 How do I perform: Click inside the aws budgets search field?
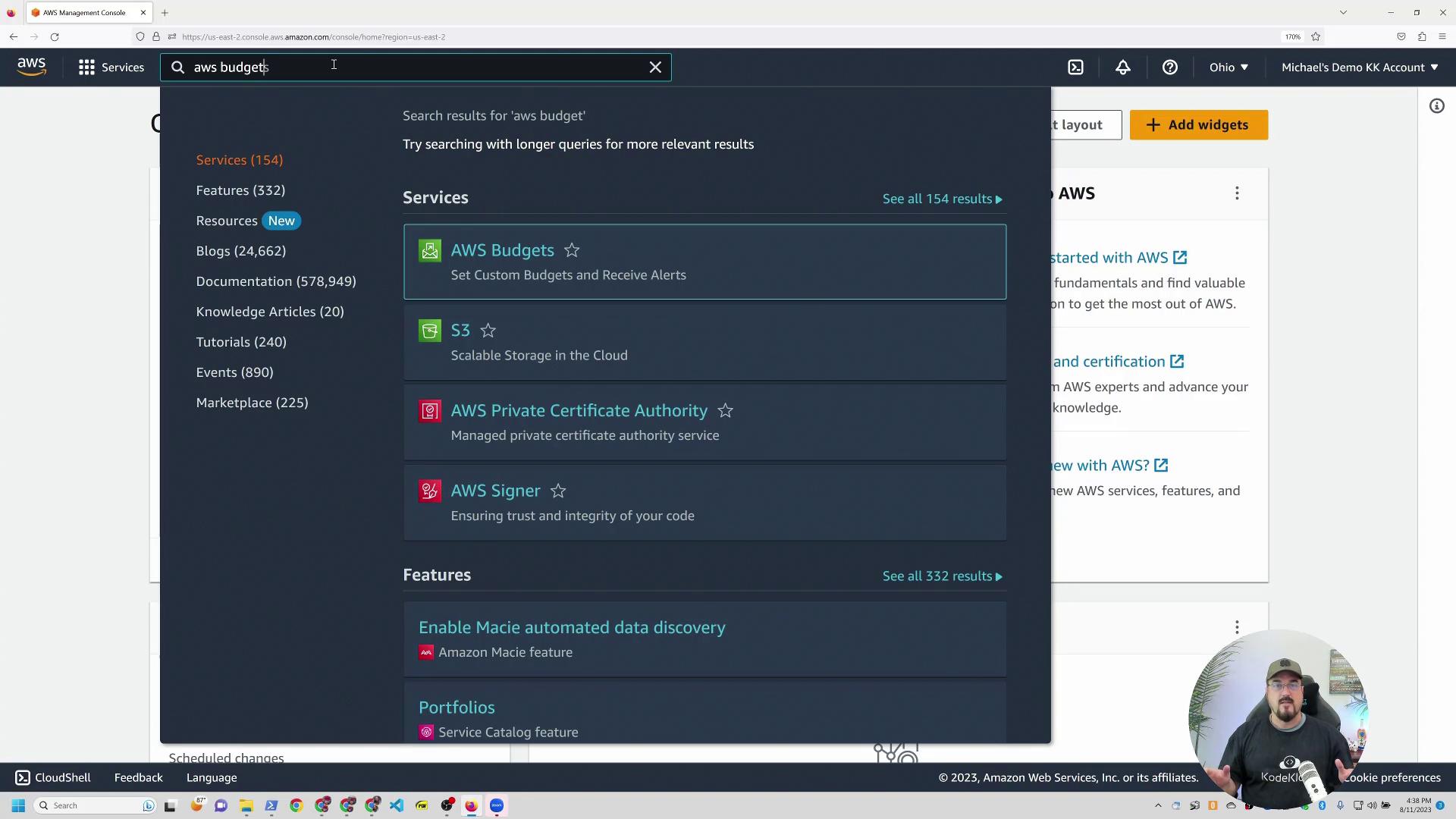point(417,67)
